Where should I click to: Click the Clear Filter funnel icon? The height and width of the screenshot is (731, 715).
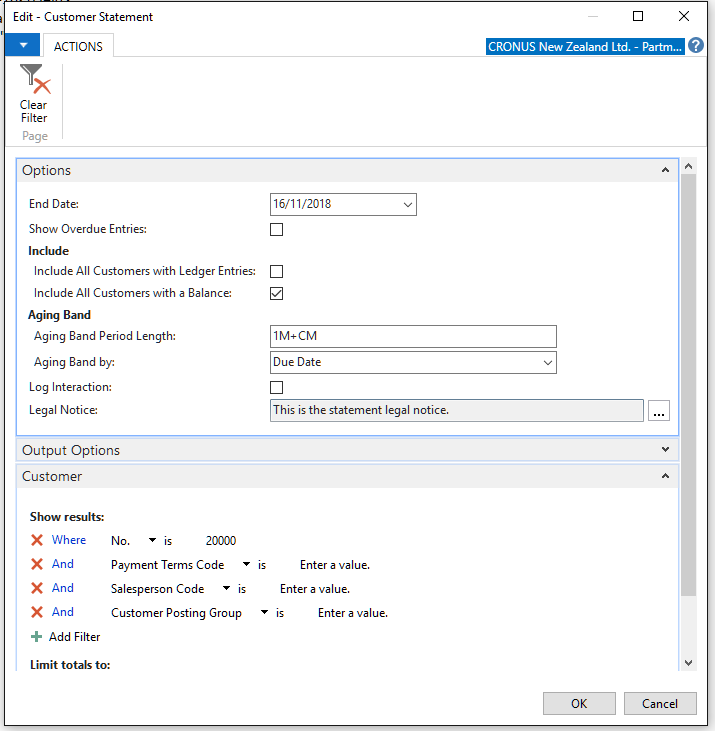click(x=35, y=79)
